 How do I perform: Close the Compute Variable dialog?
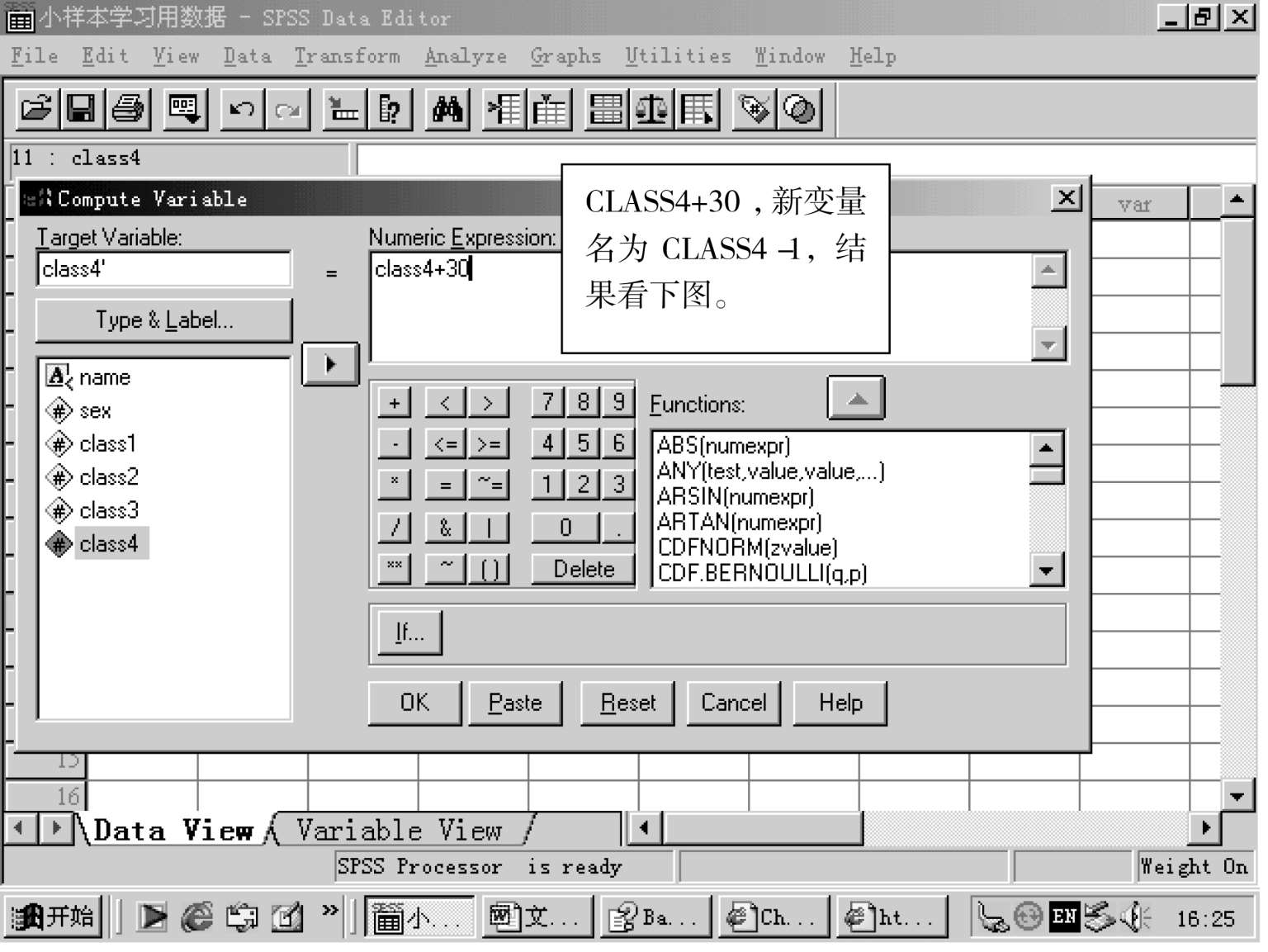click(1067, 198)
